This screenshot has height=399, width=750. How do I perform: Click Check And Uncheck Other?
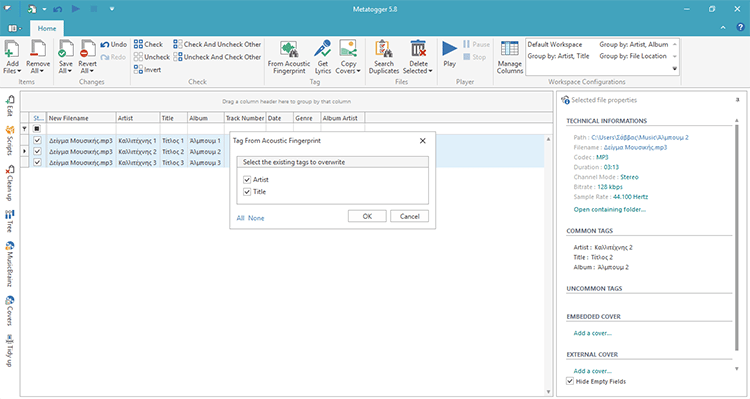(217, 44)
